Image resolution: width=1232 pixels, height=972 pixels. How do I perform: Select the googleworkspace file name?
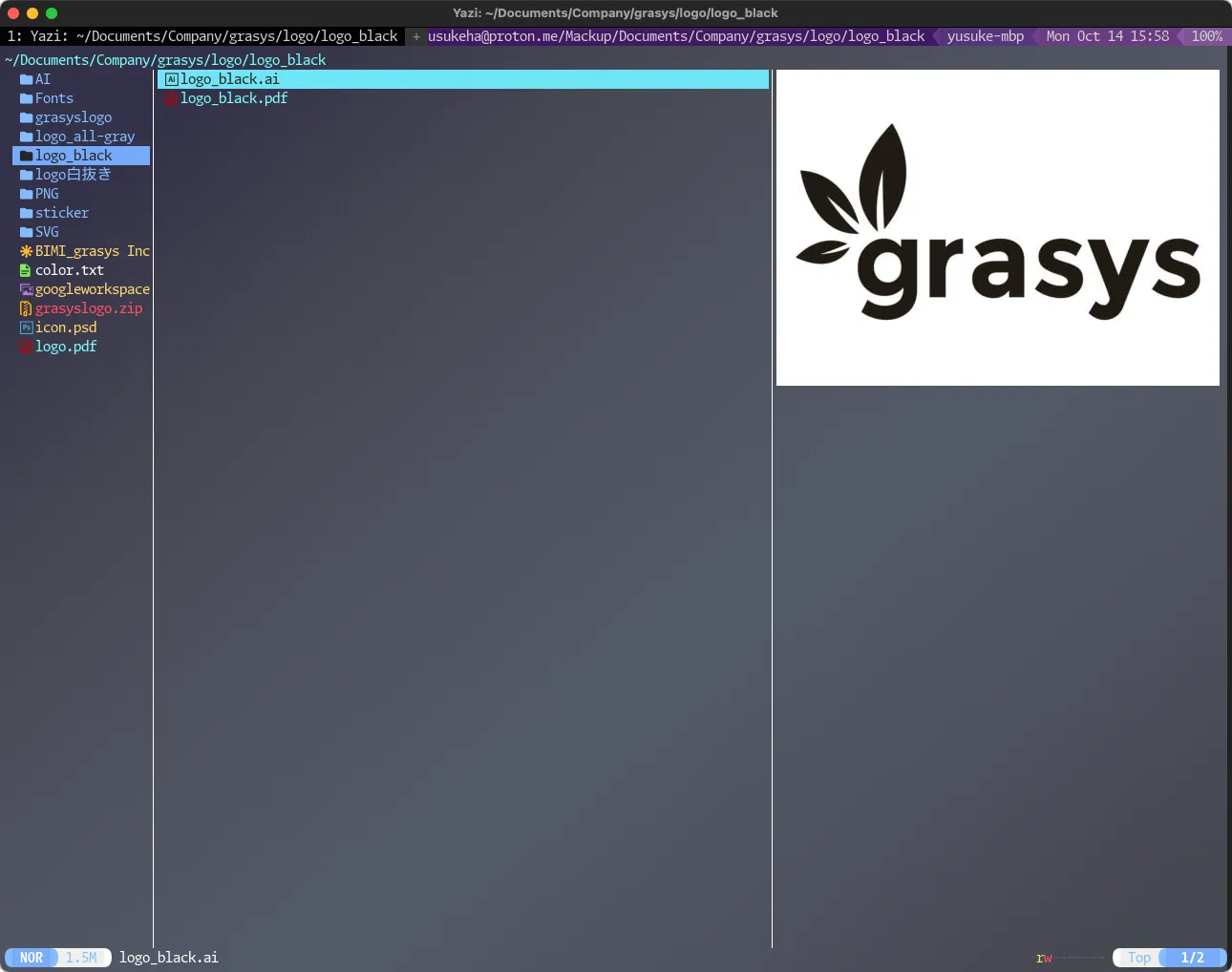point(93,289)
